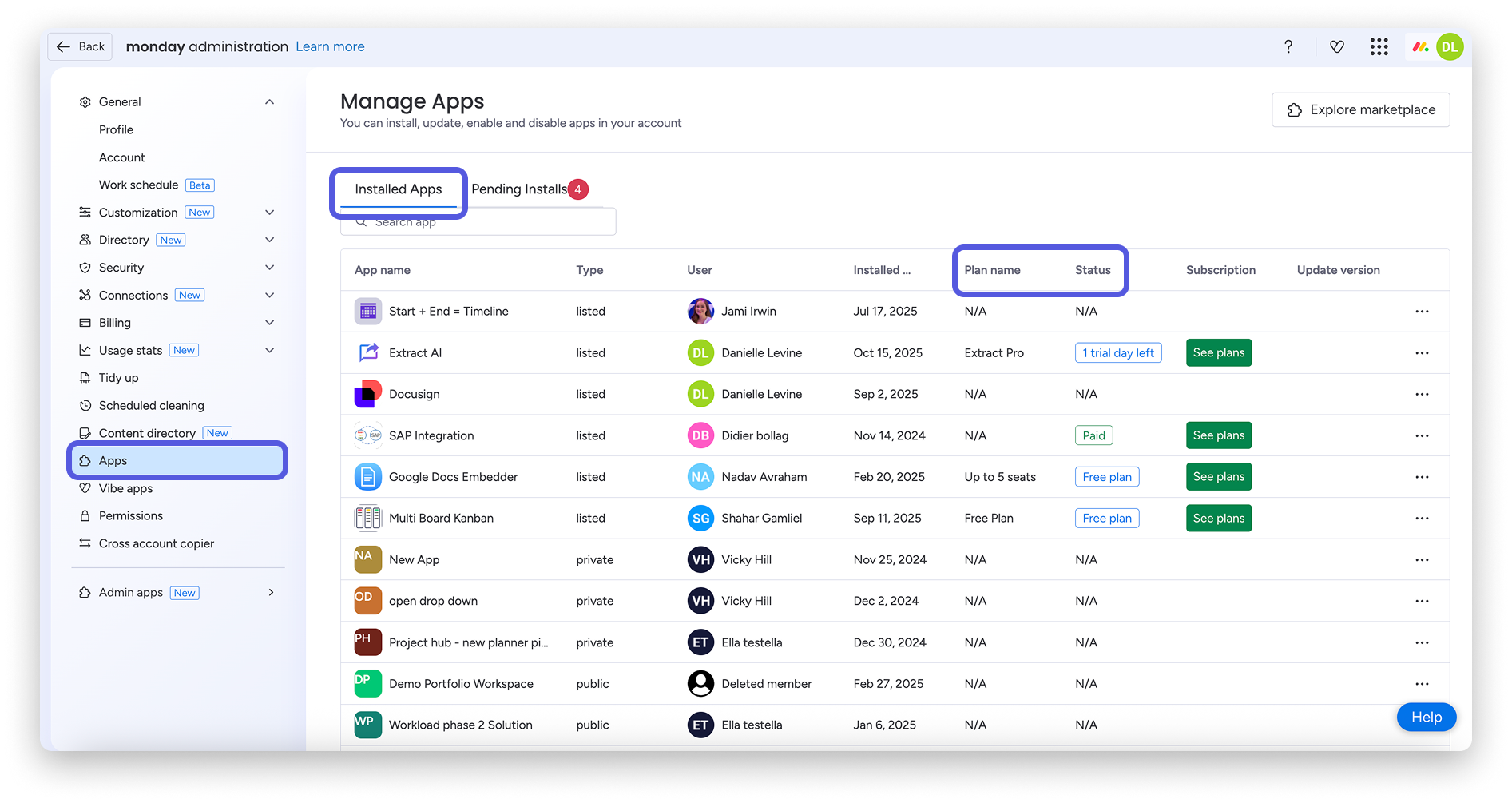This screenshot has width=1512, height=803.
Task: Open the DL user avatar menu
Action: click(1450, 46)
